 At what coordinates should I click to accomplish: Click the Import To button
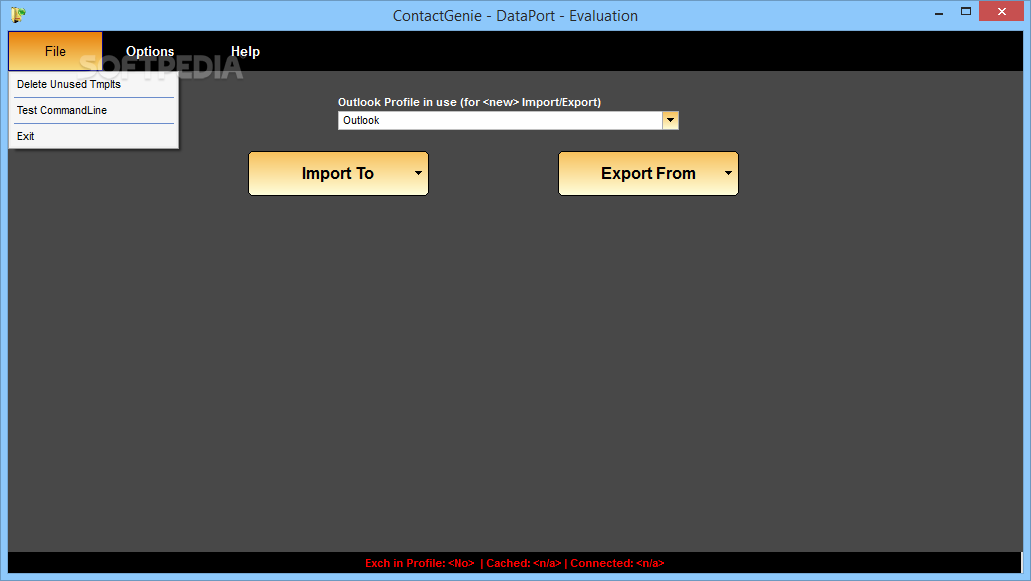(x=338, y=174)
